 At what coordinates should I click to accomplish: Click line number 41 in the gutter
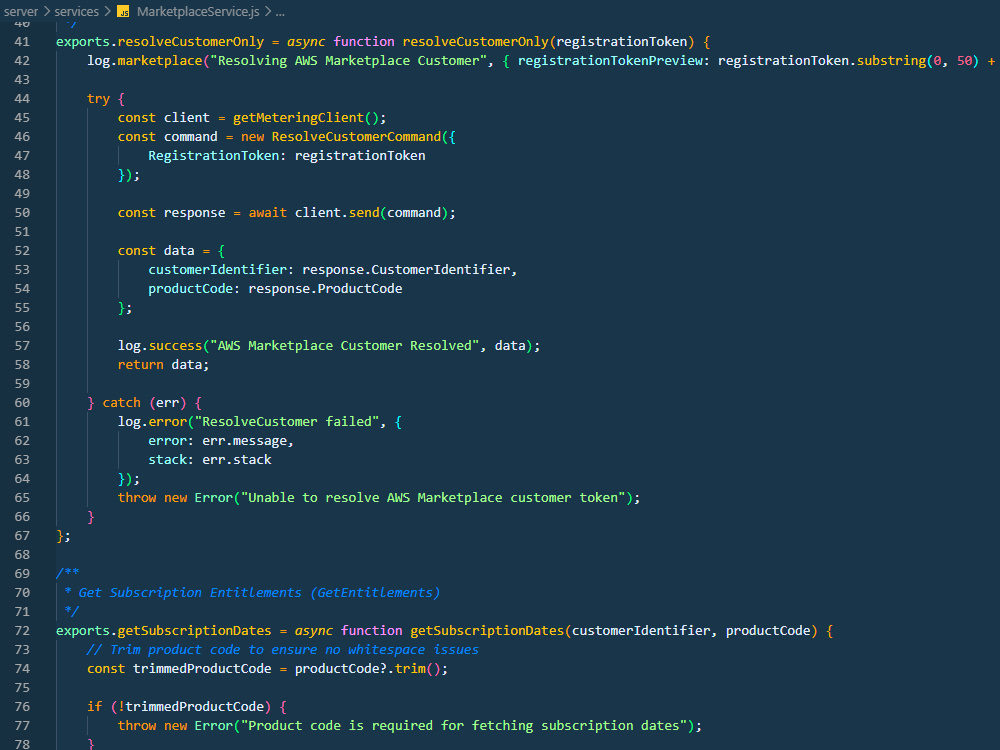tap(22, 41)
